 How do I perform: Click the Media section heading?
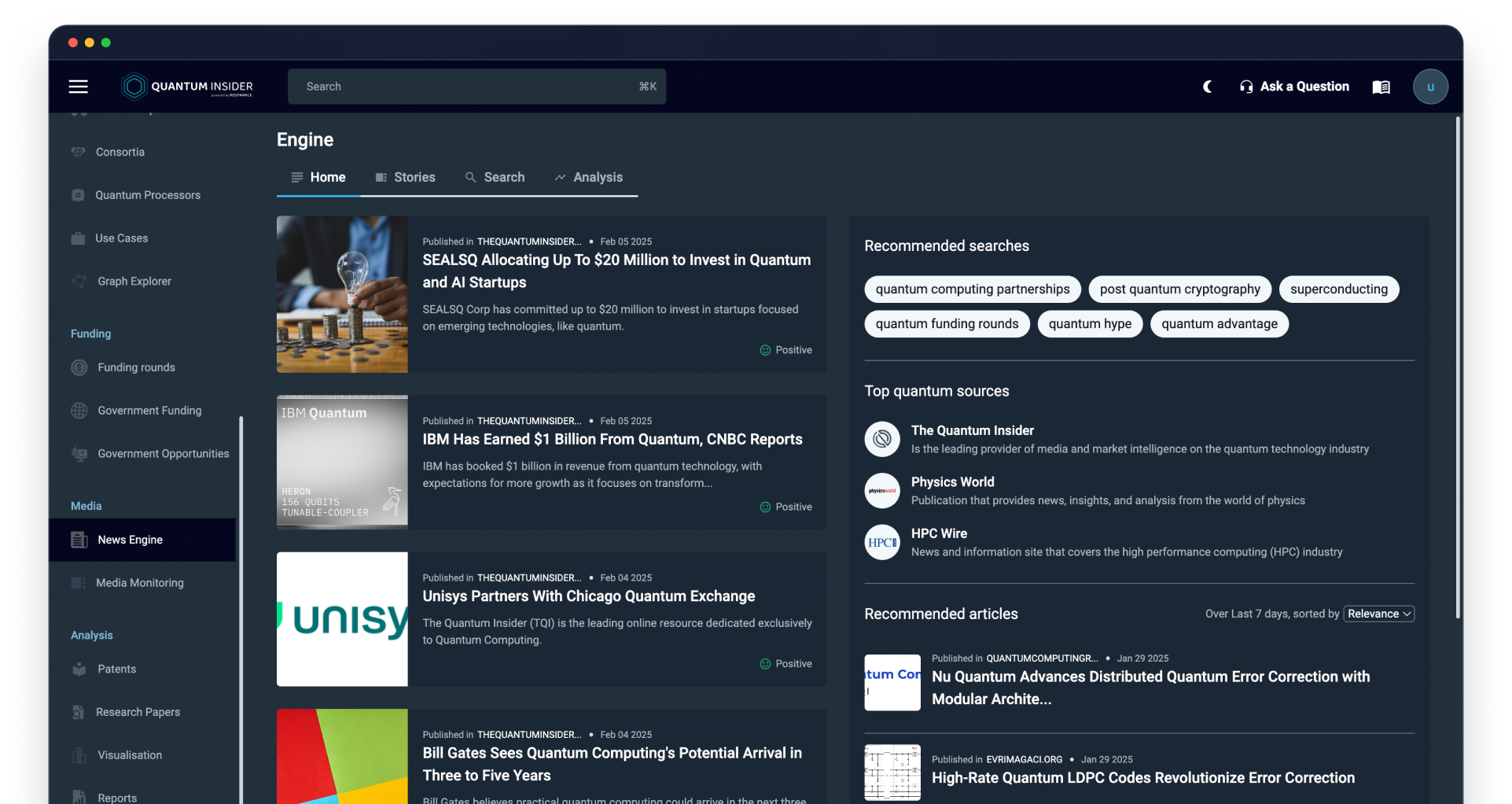[x=86, y=506]
